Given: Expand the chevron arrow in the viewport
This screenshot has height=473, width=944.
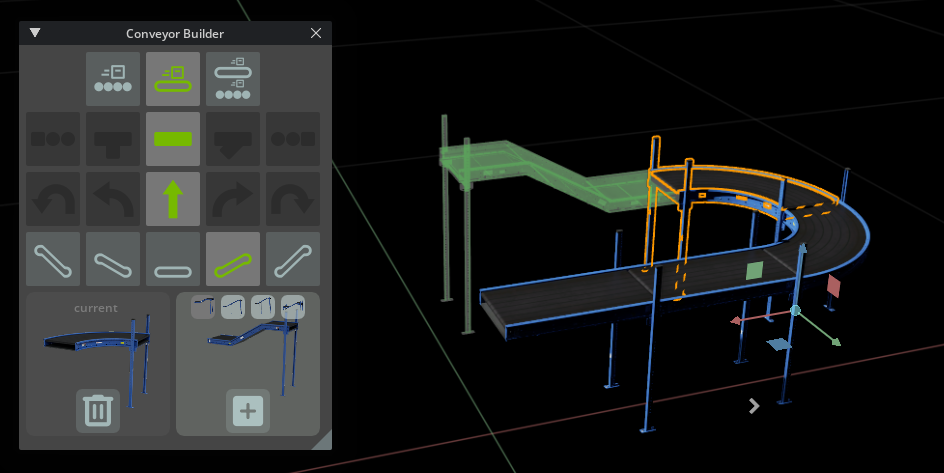Looking at the screenshot, I should (754, 405).
